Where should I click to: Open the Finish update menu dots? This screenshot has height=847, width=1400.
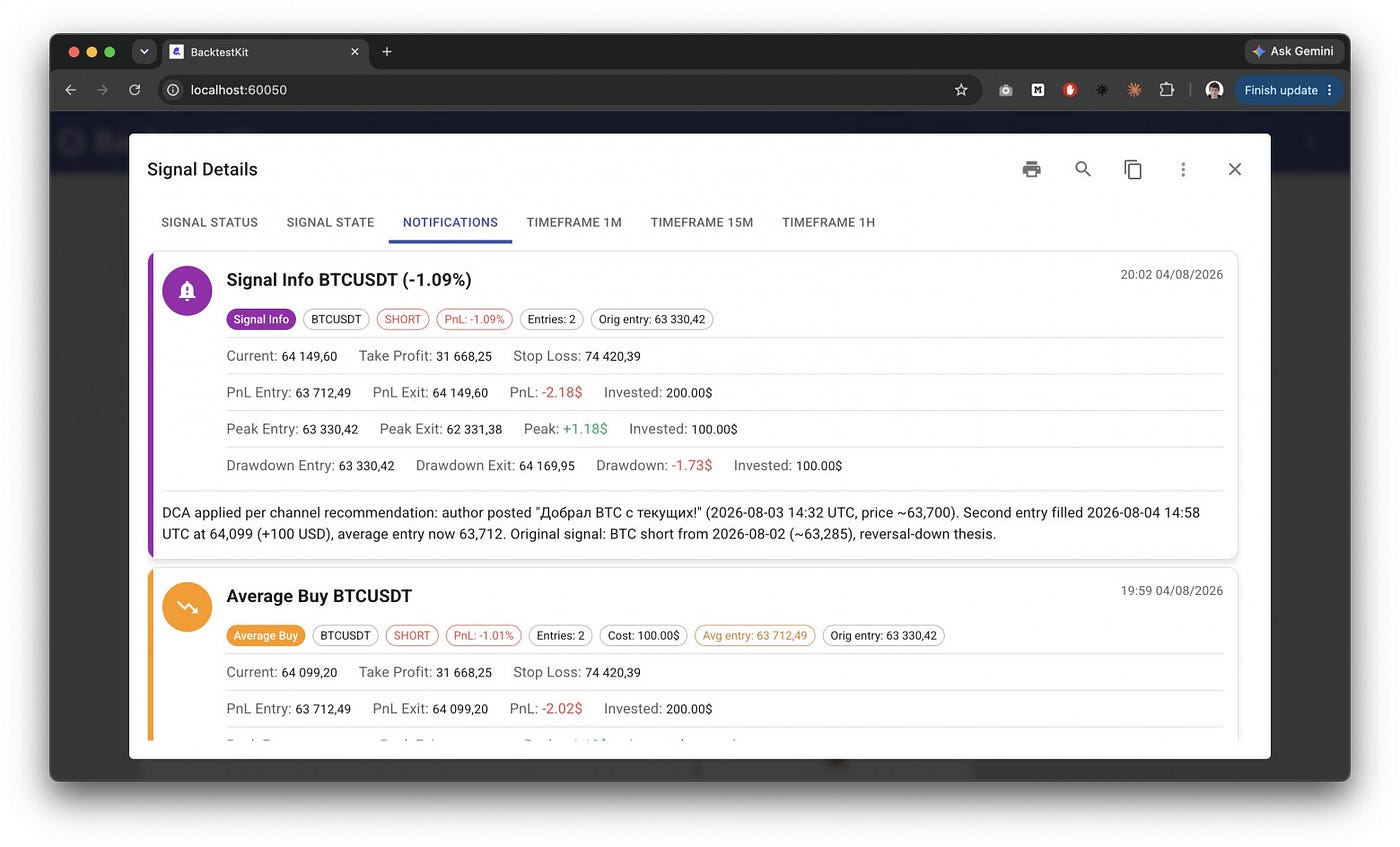1329,90
